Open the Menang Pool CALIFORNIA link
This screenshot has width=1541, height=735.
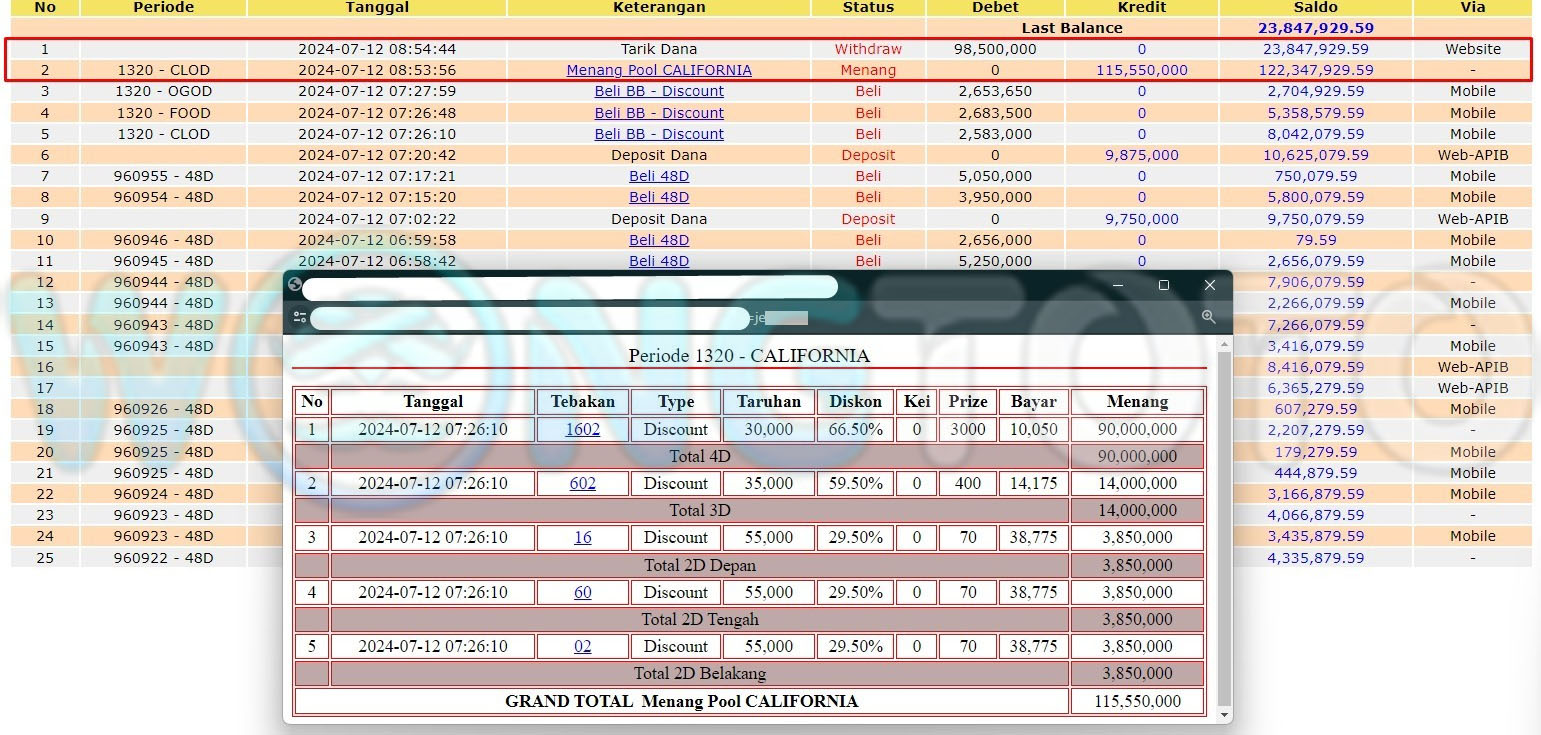(658, 70)
